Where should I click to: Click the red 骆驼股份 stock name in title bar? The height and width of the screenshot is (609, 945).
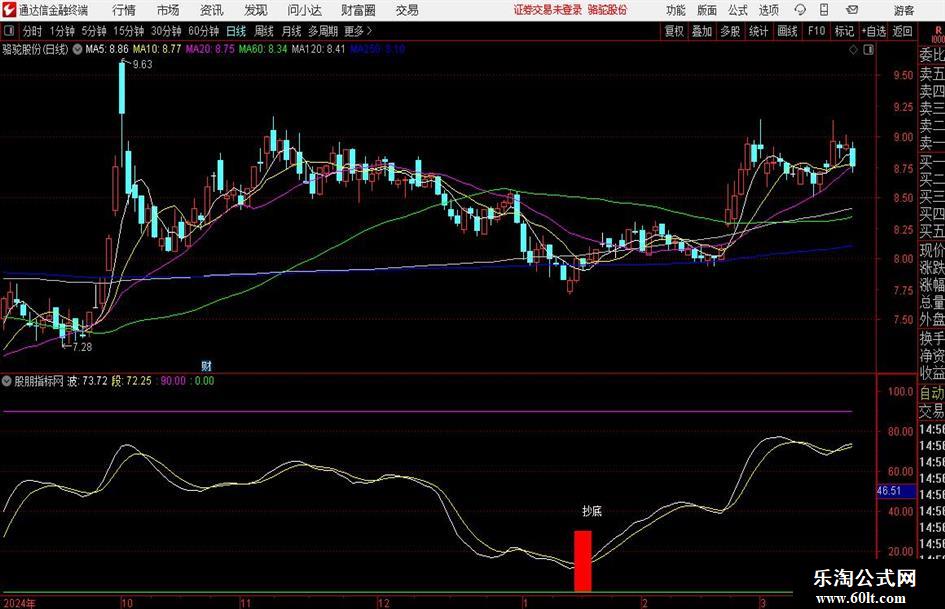click(x=608, y=10)
